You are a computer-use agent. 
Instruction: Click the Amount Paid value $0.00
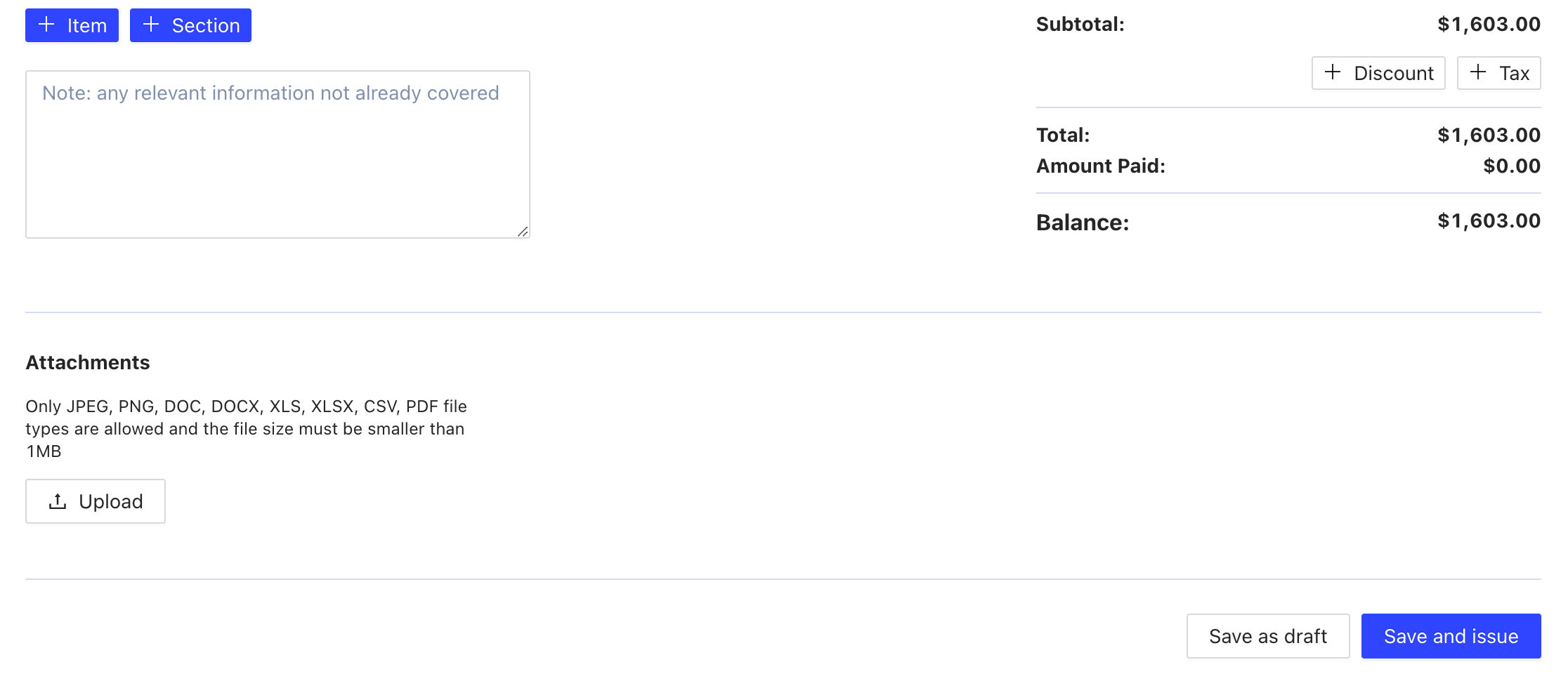coord(1512,166)
